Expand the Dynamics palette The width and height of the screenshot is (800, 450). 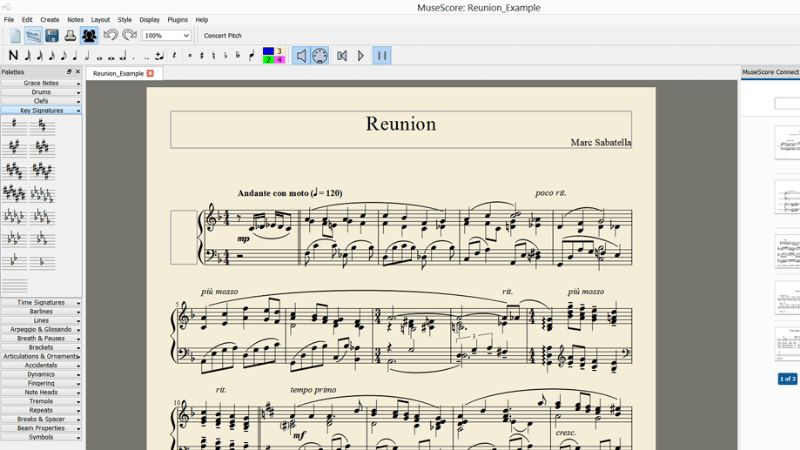(41, 374)
